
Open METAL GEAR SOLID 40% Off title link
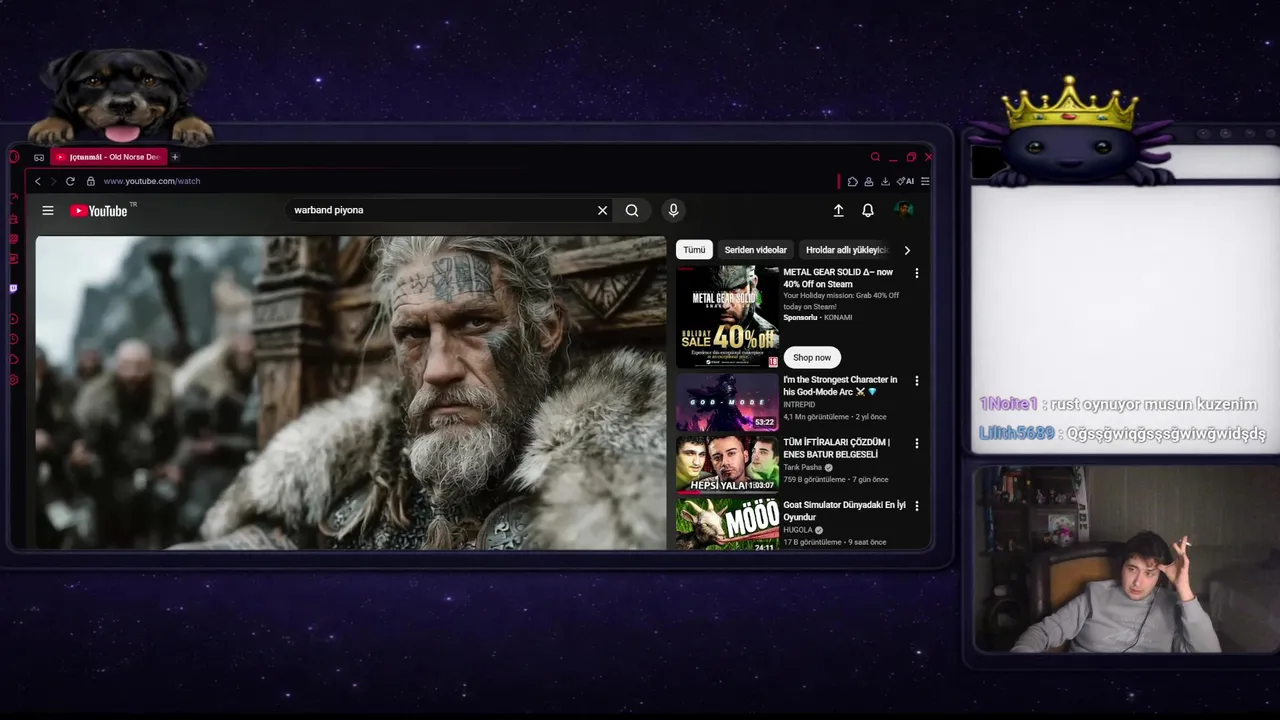click(x=838, y=278)
